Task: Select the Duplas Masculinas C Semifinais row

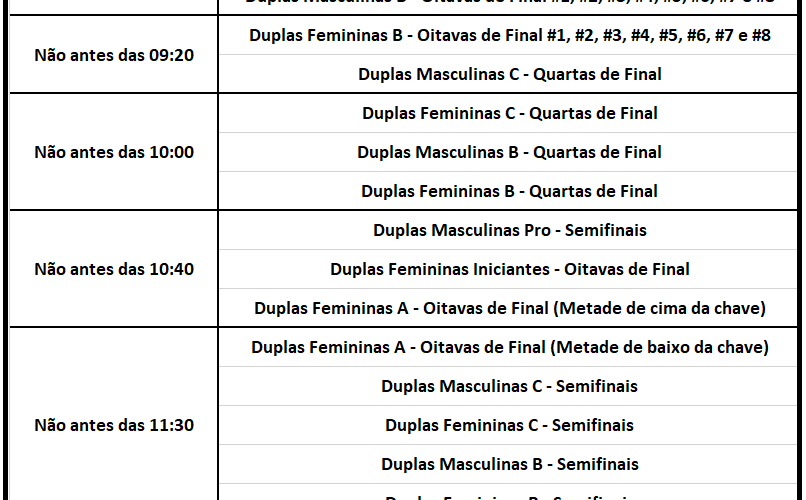Action: click(x=509, y=386)
